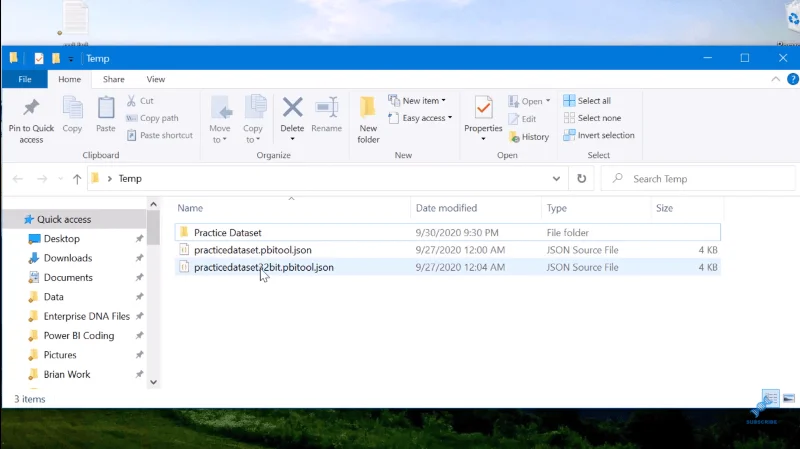Click the Back navigation arrow
Screen dimensions: 800x449
pos(18,179)
